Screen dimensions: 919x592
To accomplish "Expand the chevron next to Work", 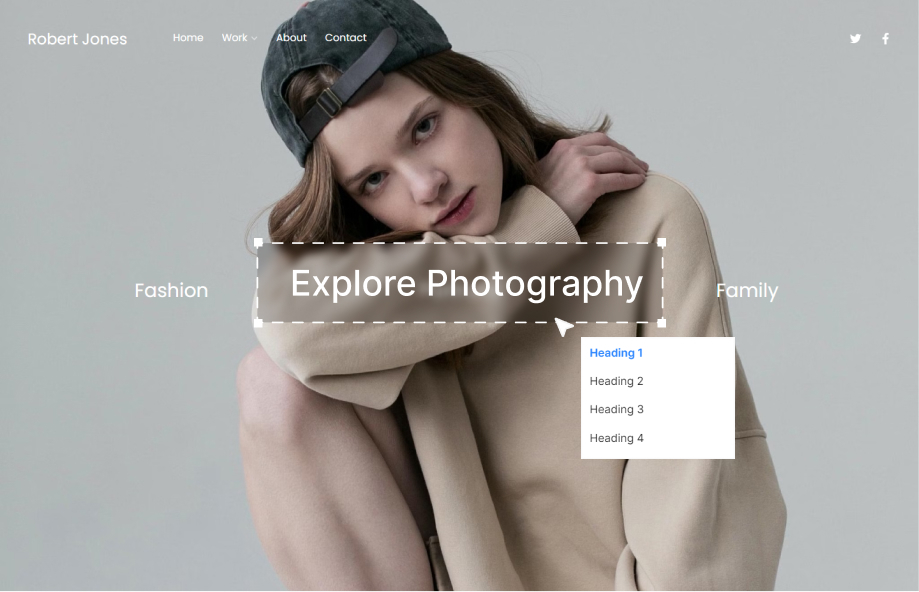I will [254, 39].
